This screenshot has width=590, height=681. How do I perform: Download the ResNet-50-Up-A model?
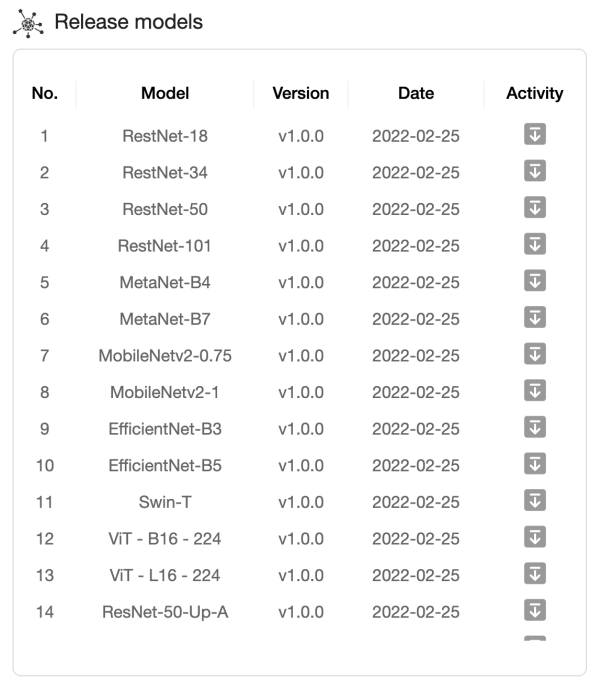click(x=535, y=610)
